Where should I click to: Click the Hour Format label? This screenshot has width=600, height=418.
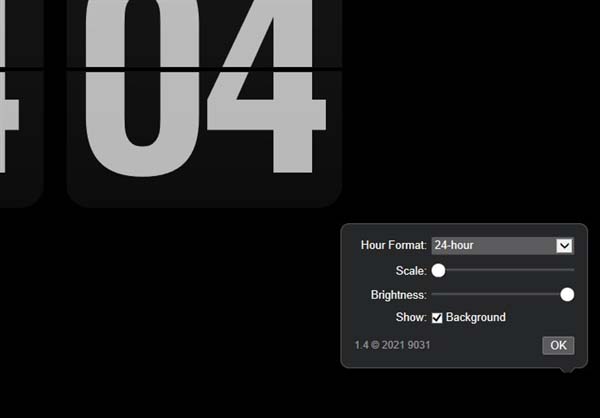tap(393, 245)
